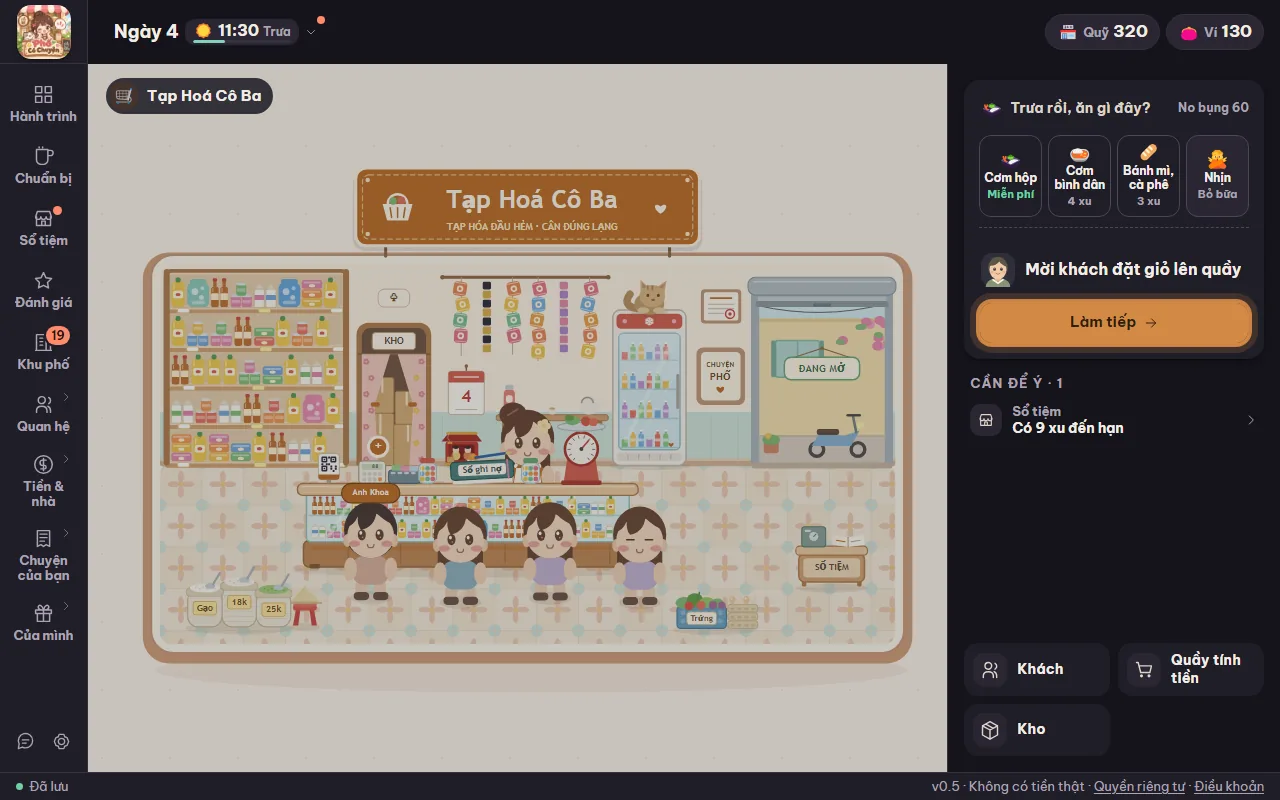The width and height of the screenshot is (1280, 800).
Task: Open the chat bubble feedback icon
Action: [26, 741]
